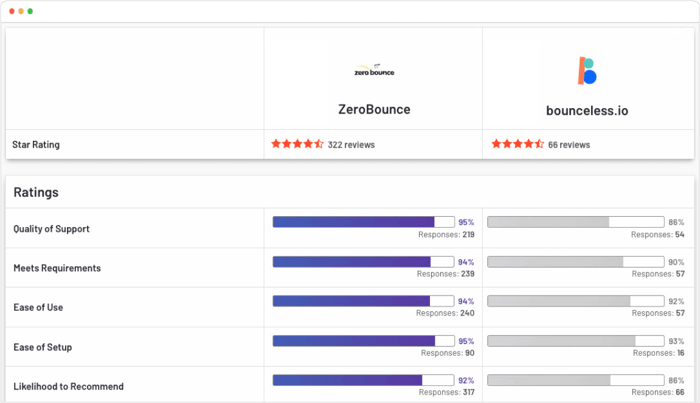Click ZeroBounce's orange star rating

[297, 144]
